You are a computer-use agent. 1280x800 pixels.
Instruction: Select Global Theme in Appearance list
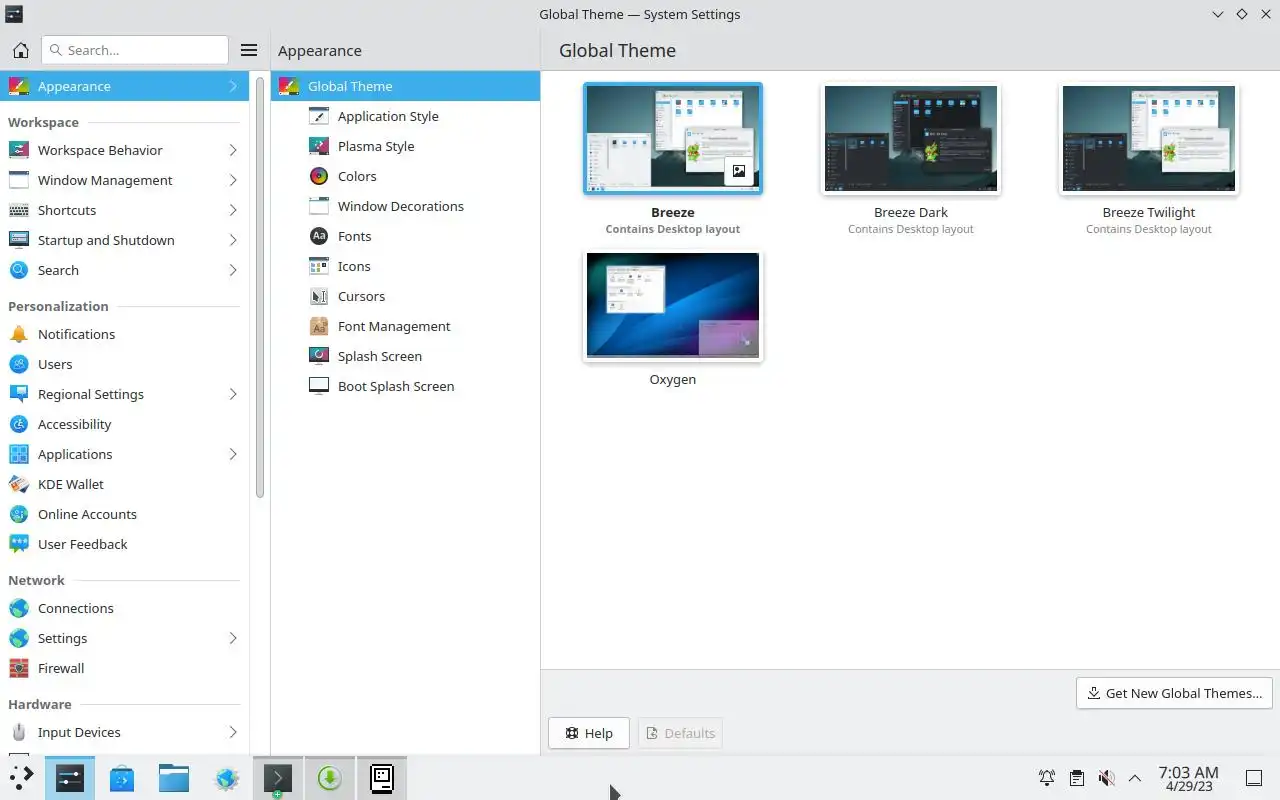(405, 86)
